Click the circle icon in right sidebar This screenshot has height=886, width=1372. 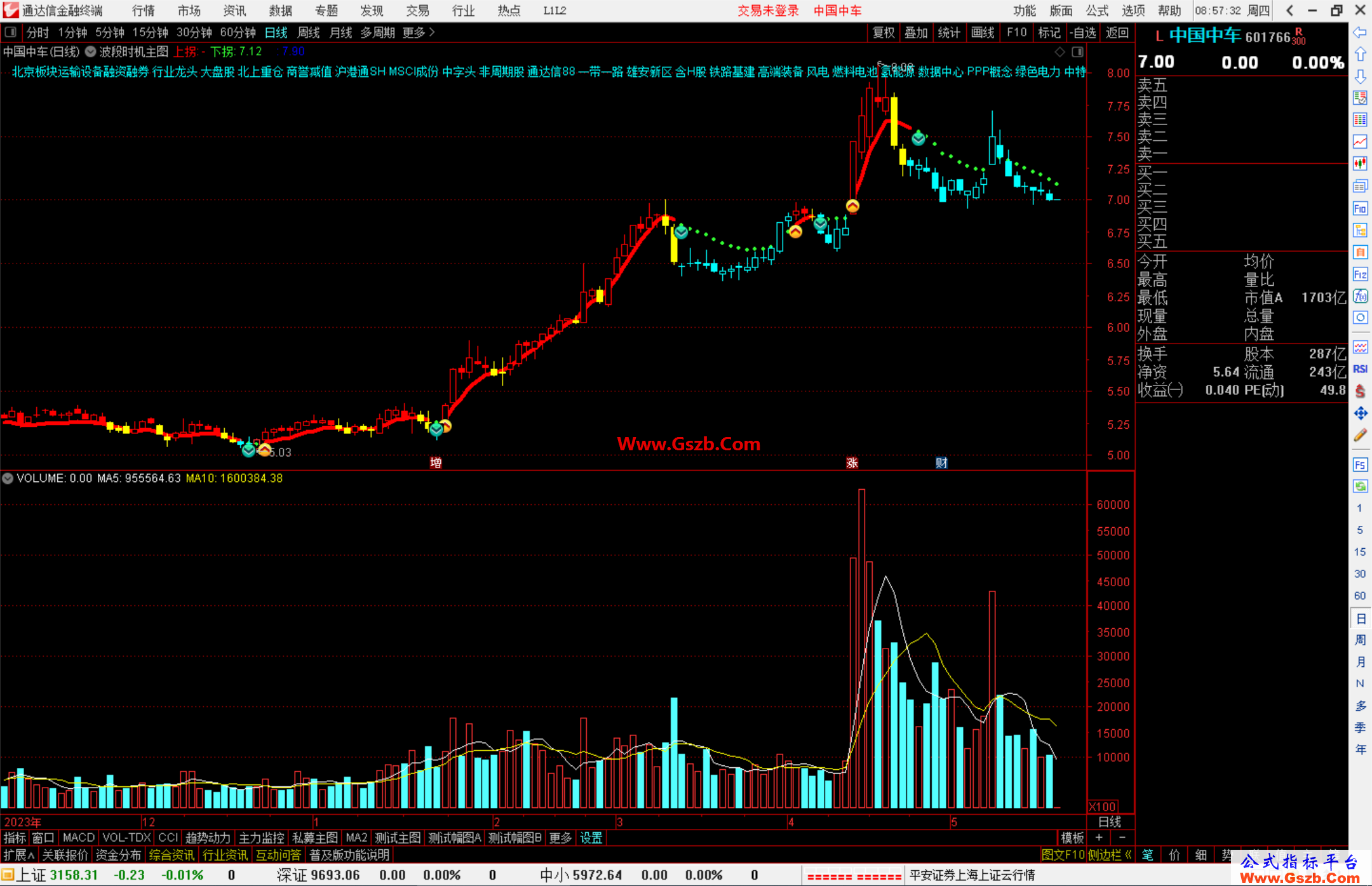point(1360,318)
